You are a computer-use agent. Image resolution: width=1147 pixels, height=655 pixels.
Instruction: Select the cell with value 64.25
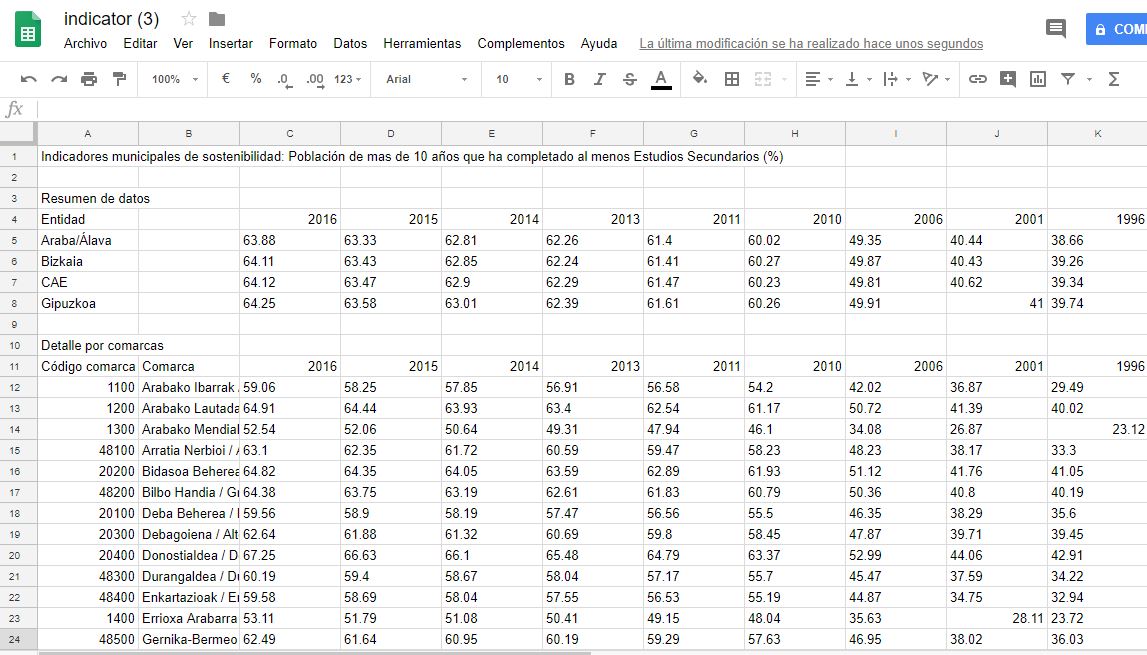[290, 303]
